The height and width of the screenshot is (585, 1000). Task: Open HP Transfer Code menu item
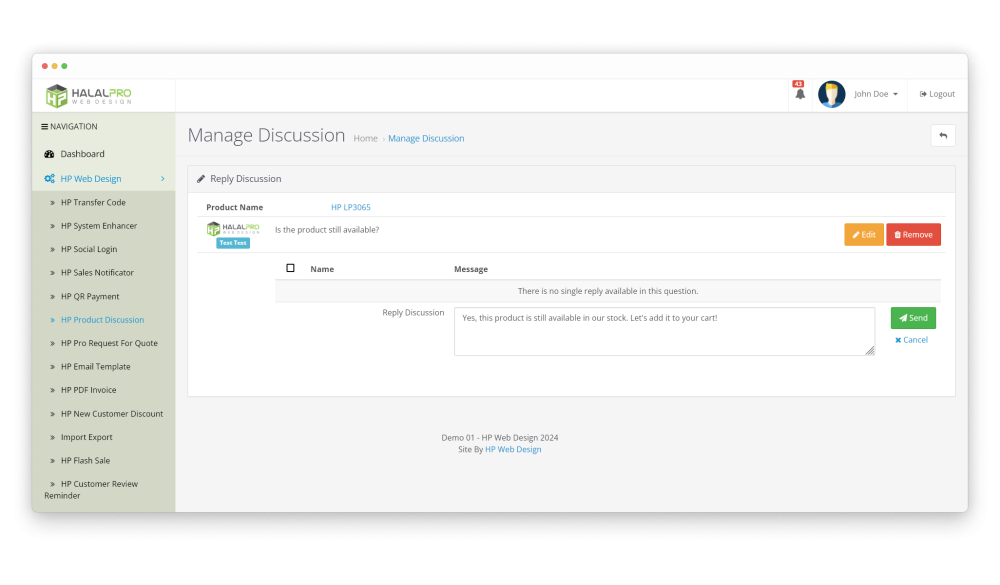point(93,203)
